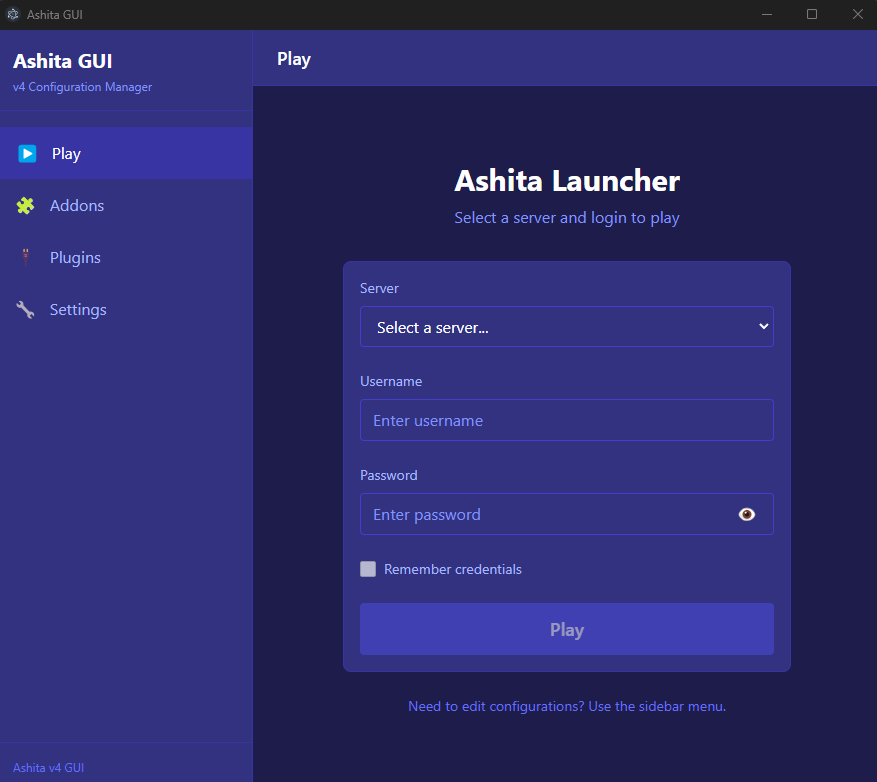The height and width of the screenshot is (782, 877).
Task: Enable the Remember credentials checkbox
Action: tap(368, 569)
